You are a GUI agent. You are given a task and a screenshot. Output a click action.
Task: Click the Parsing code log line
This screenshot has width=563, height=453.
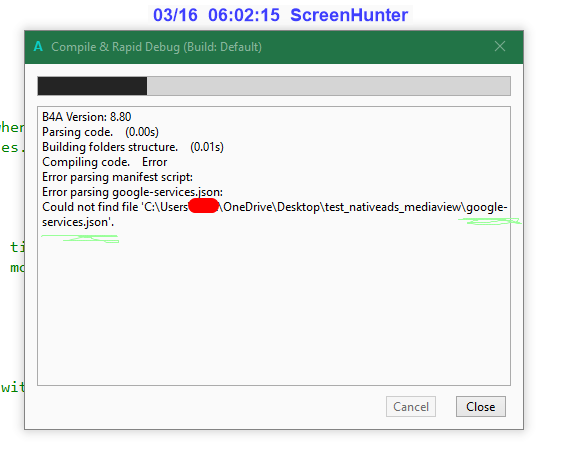[x=100, y=132]
